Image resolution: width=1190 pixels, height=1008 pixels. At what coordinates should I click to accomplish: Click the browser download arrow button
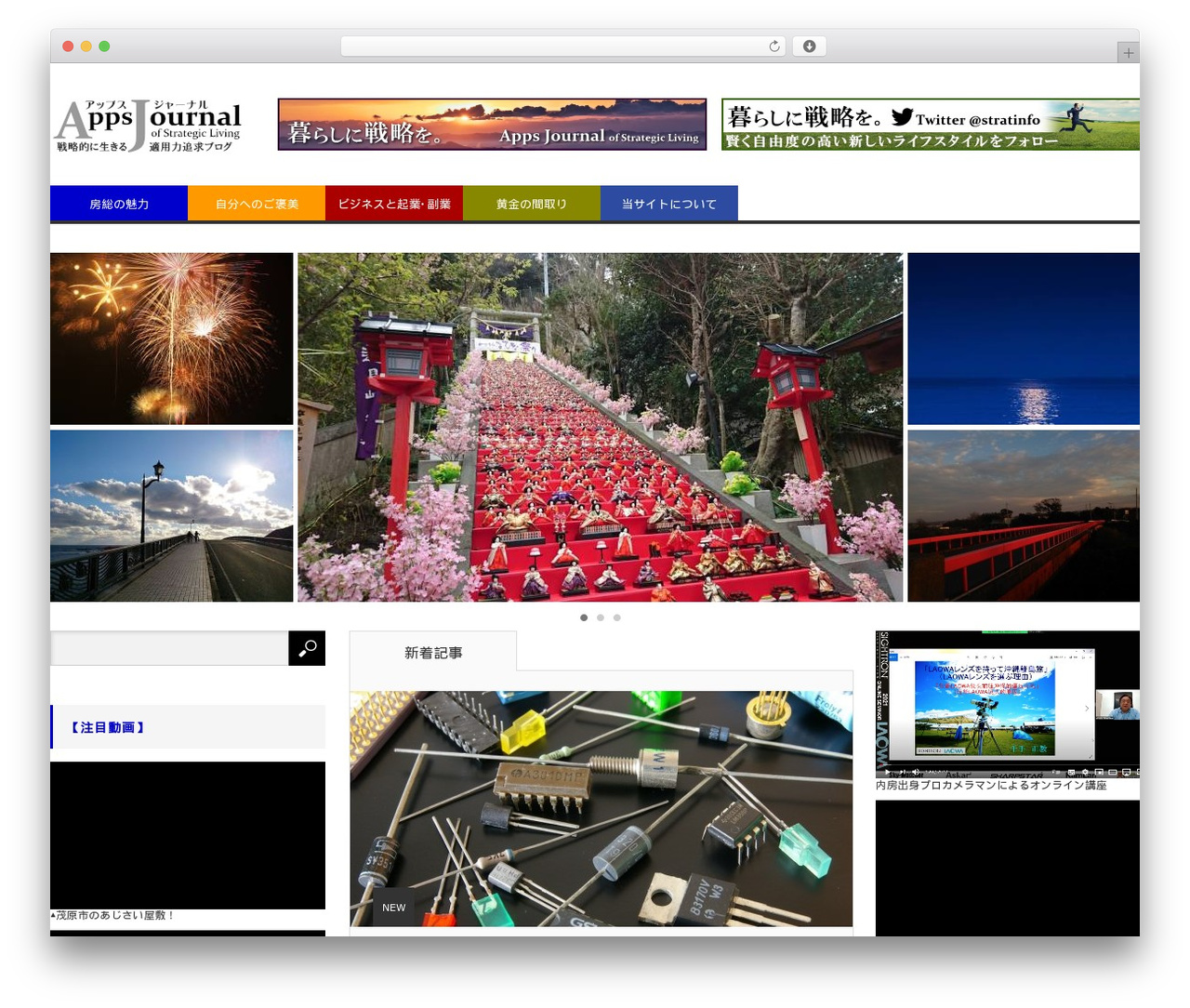809,46
